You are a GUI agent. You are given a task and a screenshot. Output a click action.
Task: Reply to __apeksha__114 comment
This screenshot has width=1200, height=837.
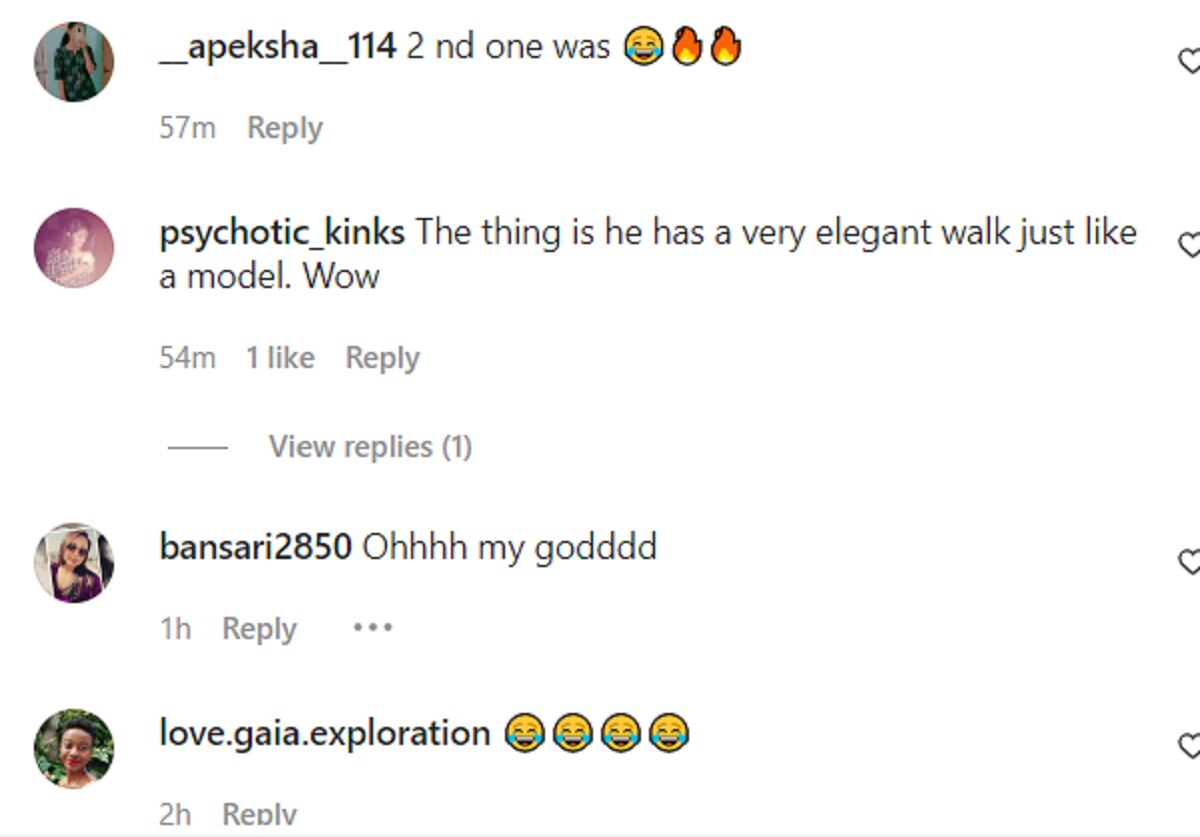click(285, 128)
